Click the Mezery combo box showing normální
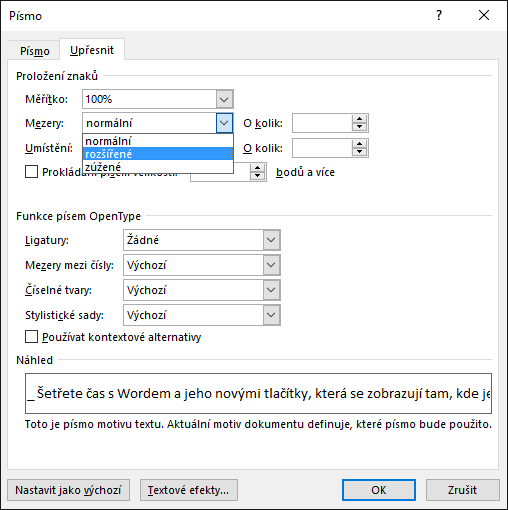This screenshot has width=508, height=510. tap(158, 123)
